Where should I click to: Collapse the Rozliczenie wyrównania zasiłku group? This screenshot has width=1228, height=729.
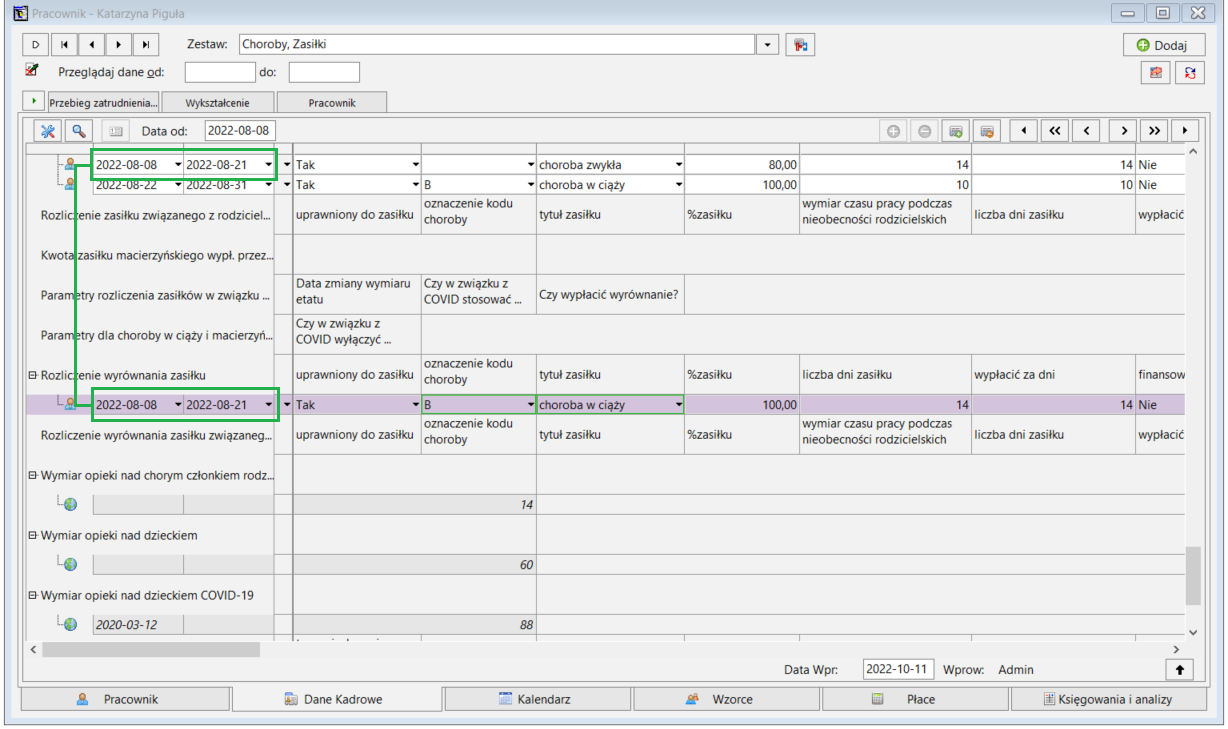click(x=32, y=375)
